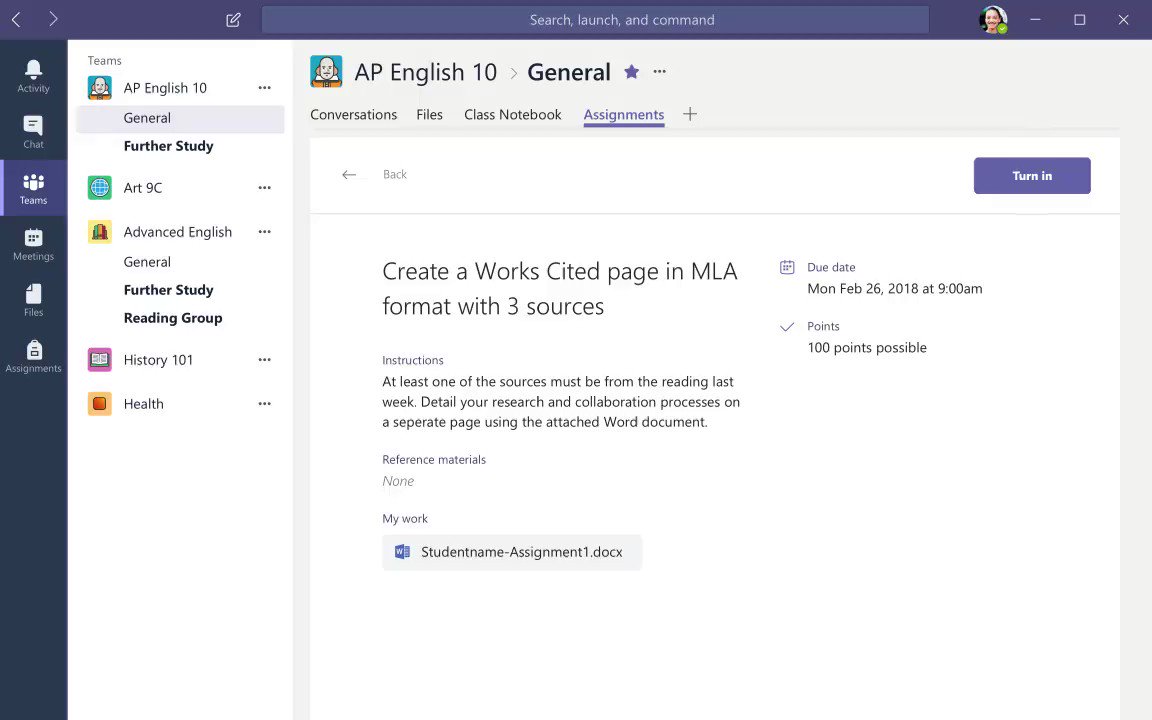Add a new tab with plus icon
1152x720 pixels.
[690, 114]
